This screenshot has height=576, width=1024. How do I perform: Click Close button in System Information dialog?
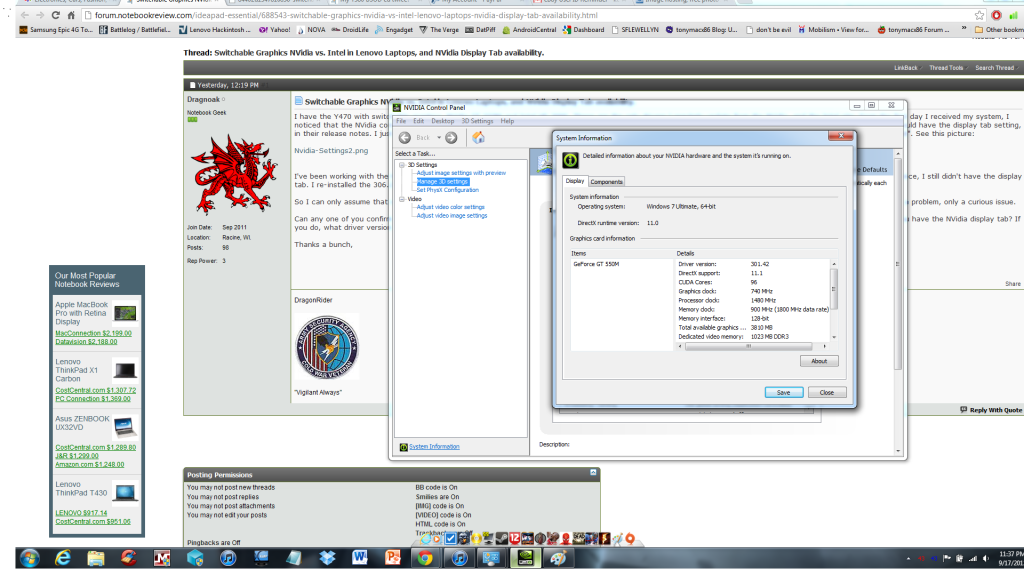click(827, 392)
